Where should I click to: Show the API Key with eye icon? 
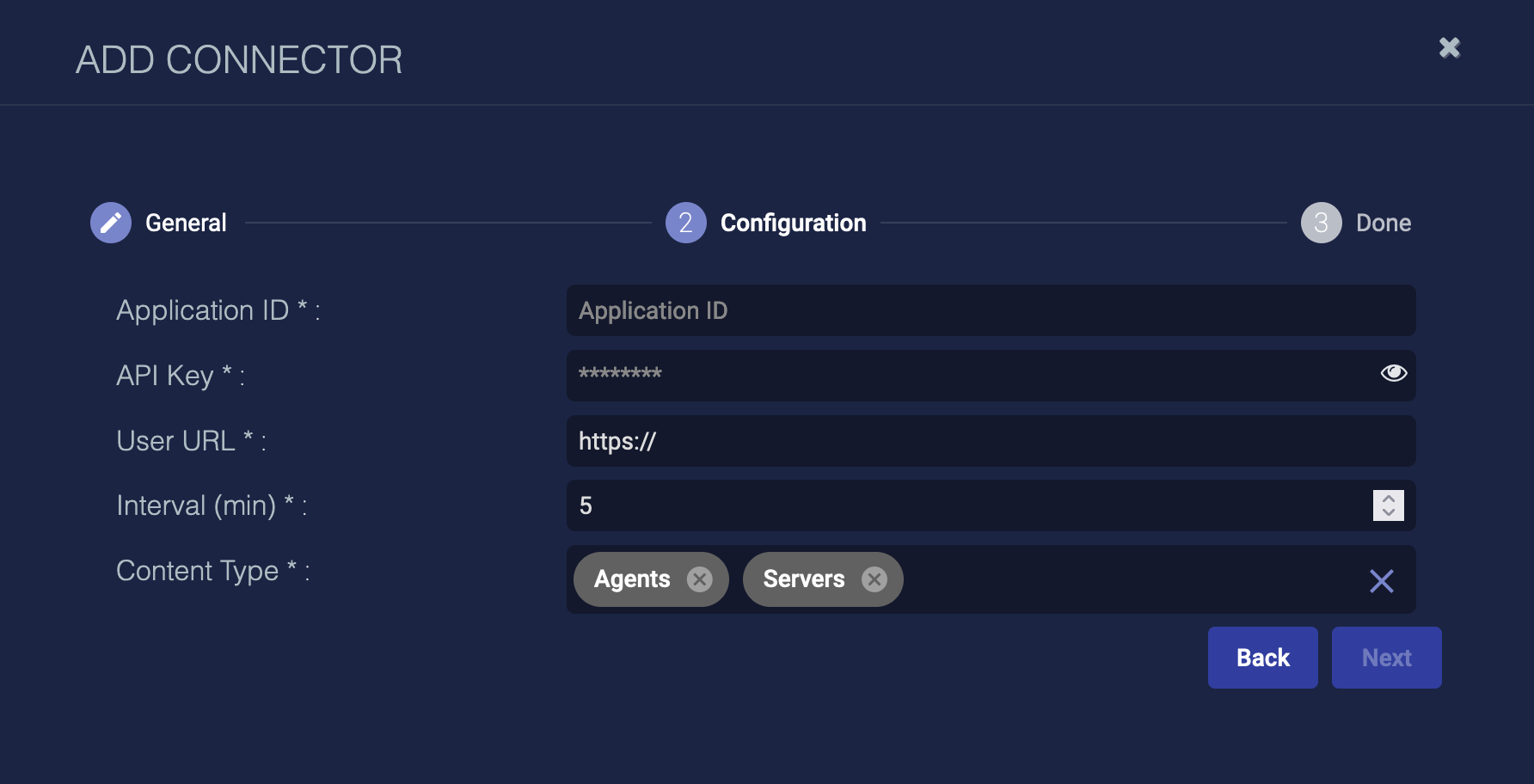click(x=1393, y=373)
